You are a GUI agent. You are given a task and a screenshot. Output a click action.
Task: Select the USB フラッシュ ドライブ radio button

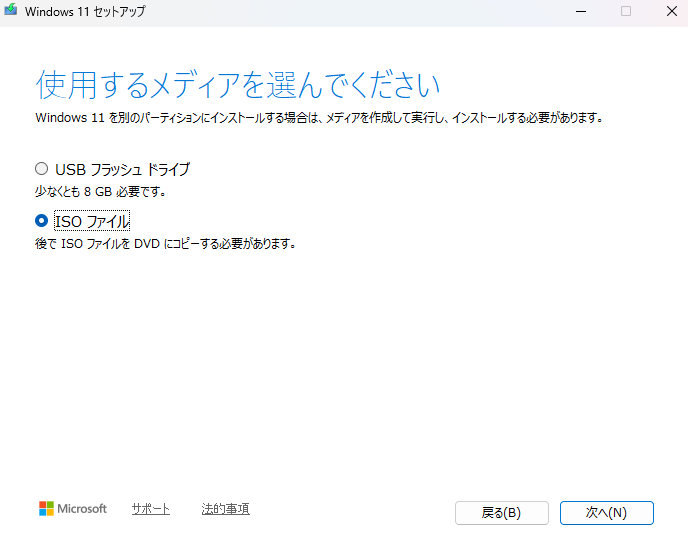pyautogui.click(x=41, y=169)
